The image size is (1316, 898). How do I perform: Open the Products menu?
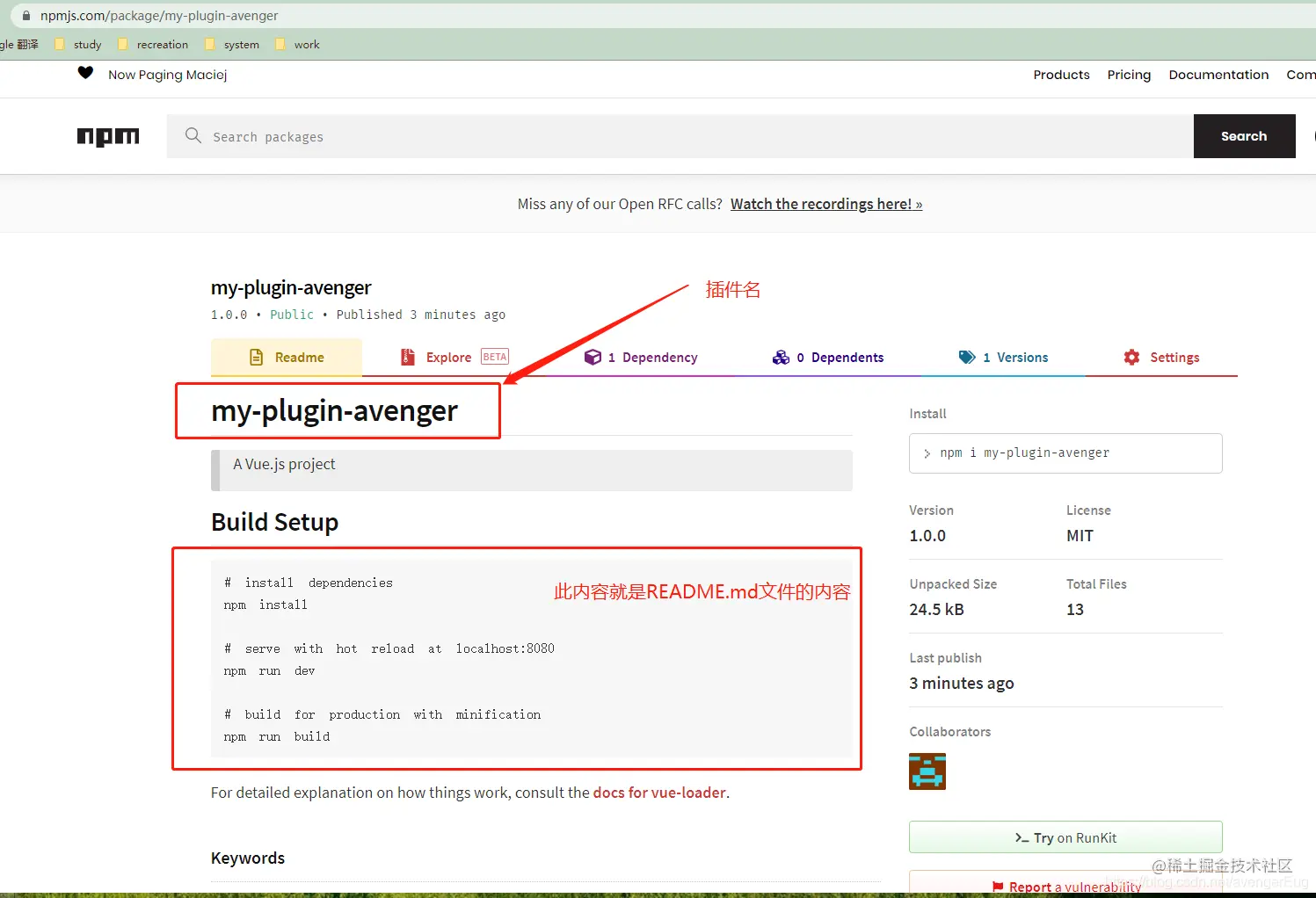tap(1061, 75)
